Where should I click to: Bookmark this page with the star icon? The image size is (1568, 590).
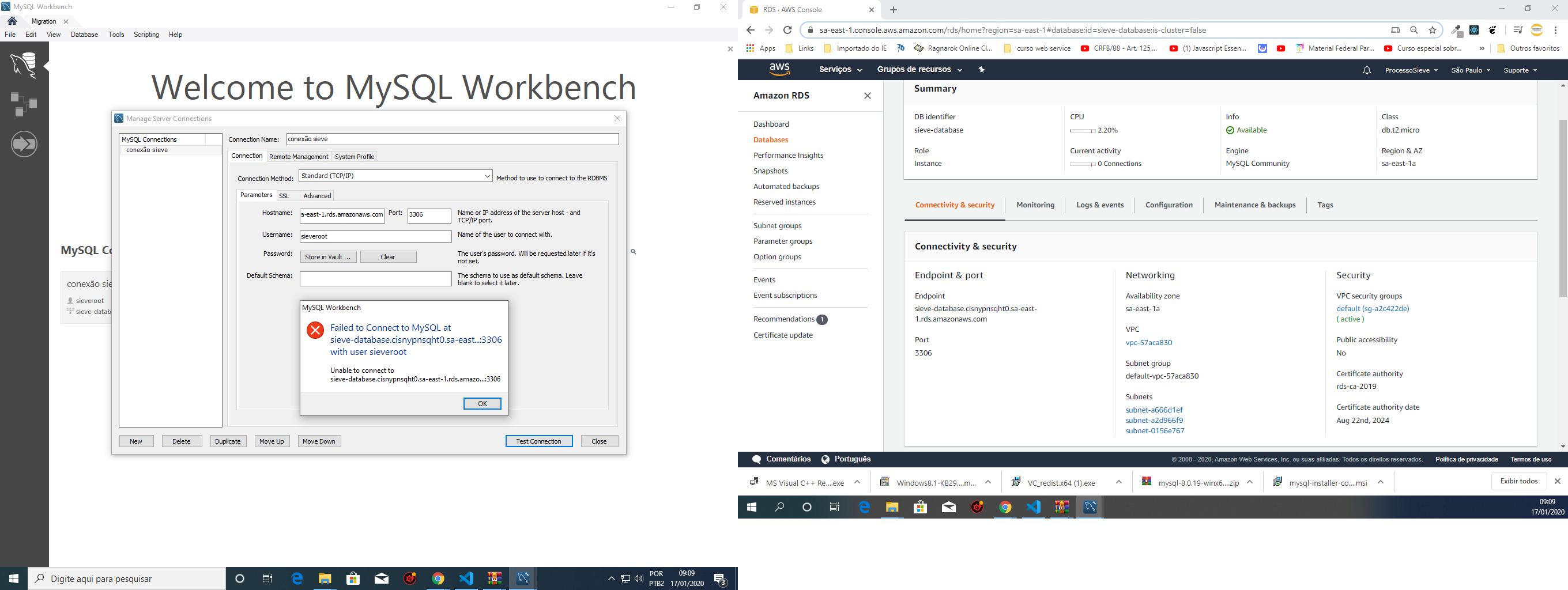click(1433, 30)
